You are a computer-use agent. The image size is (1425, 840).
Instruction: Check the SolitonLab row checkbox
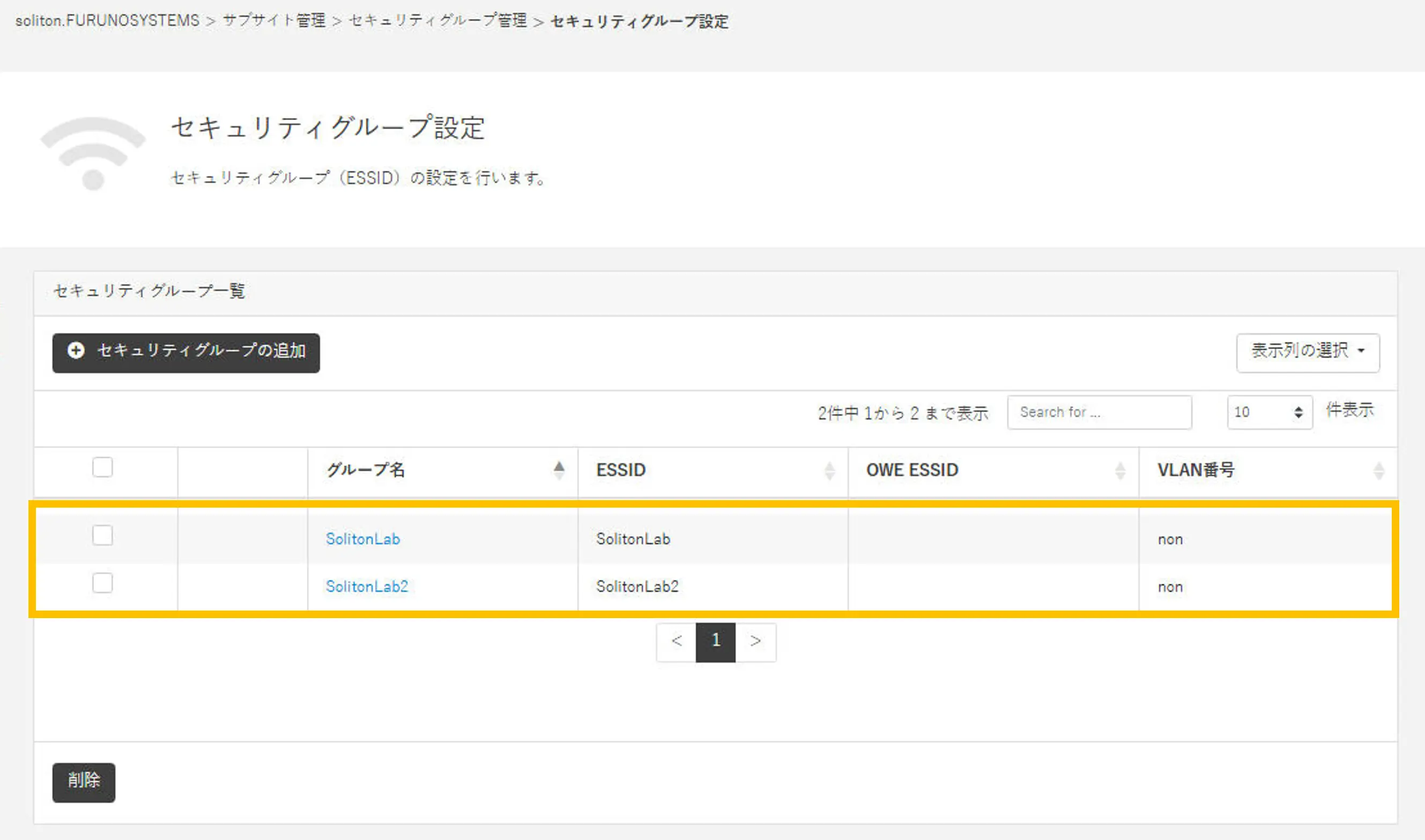coord(102,535)
